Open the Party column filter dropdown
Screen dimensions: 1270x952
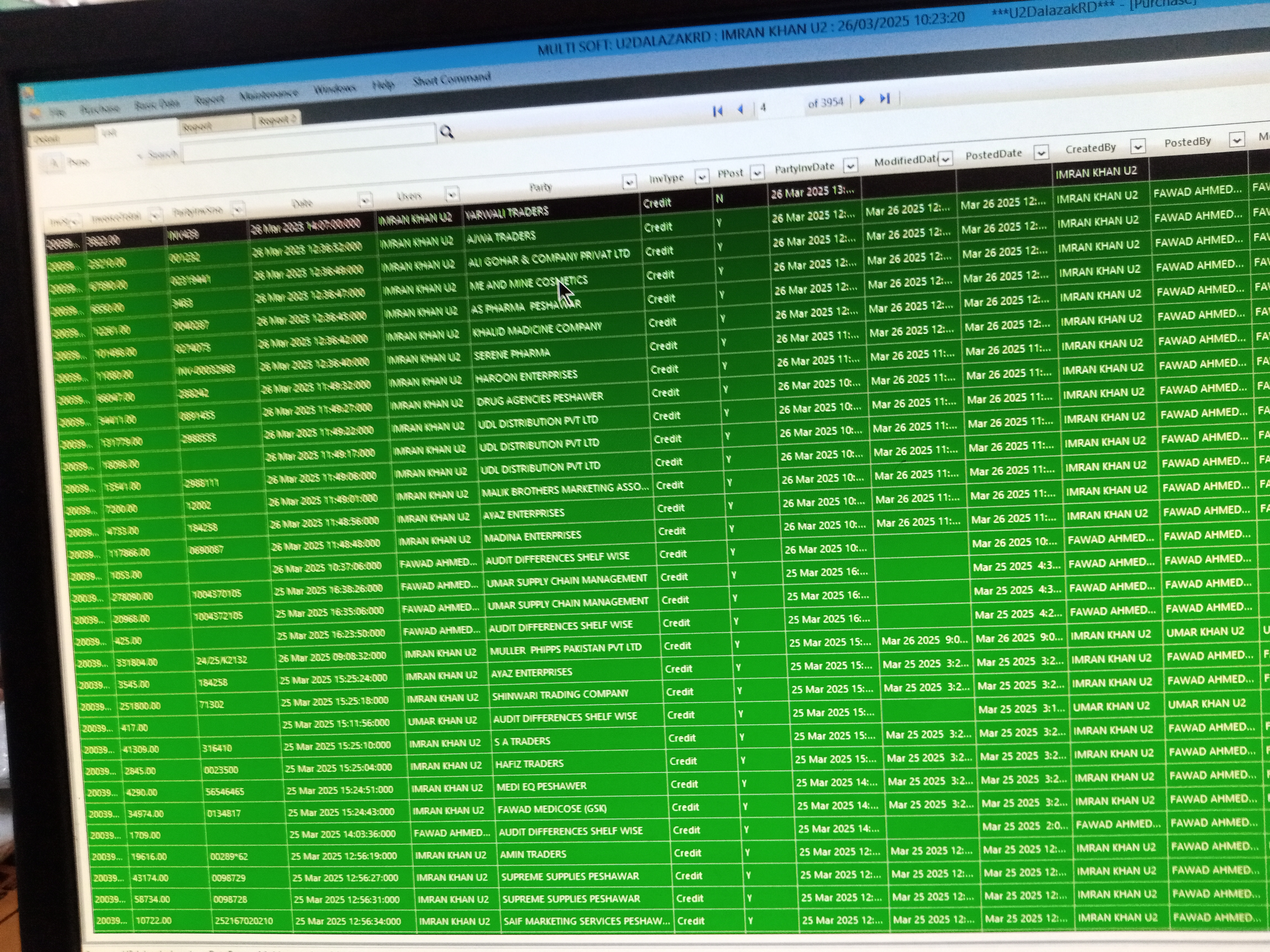coord(629,182)
